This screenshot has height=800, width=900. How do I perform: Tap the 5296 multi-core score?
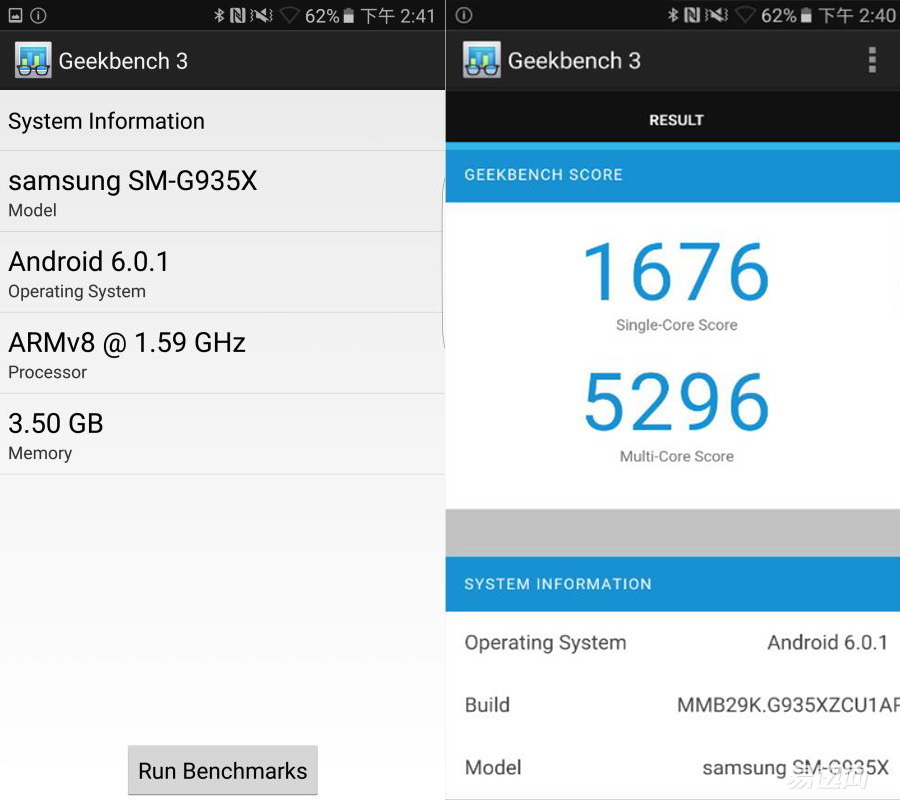[x=676, y=402]
